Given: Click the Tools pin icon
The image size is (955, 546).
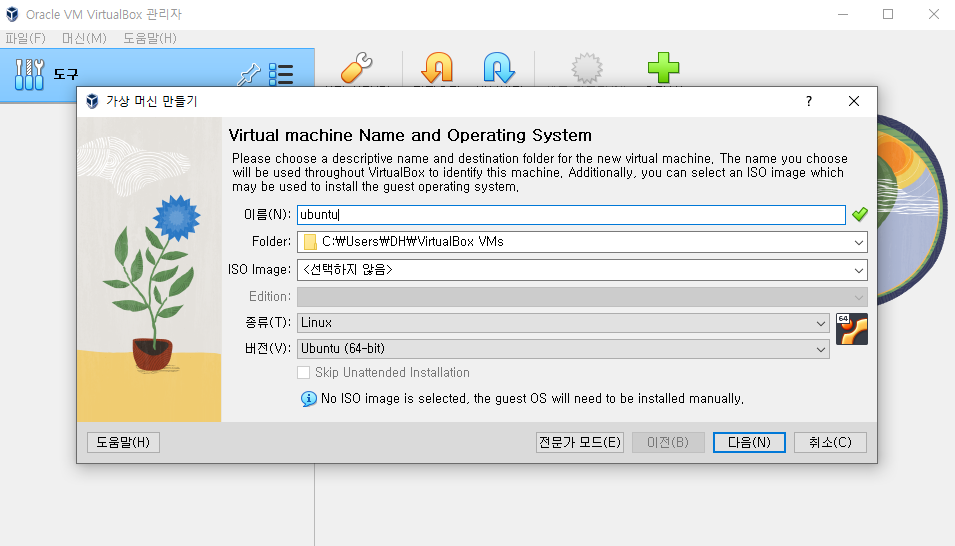Looking at the screenshot, I should [248, 75].
